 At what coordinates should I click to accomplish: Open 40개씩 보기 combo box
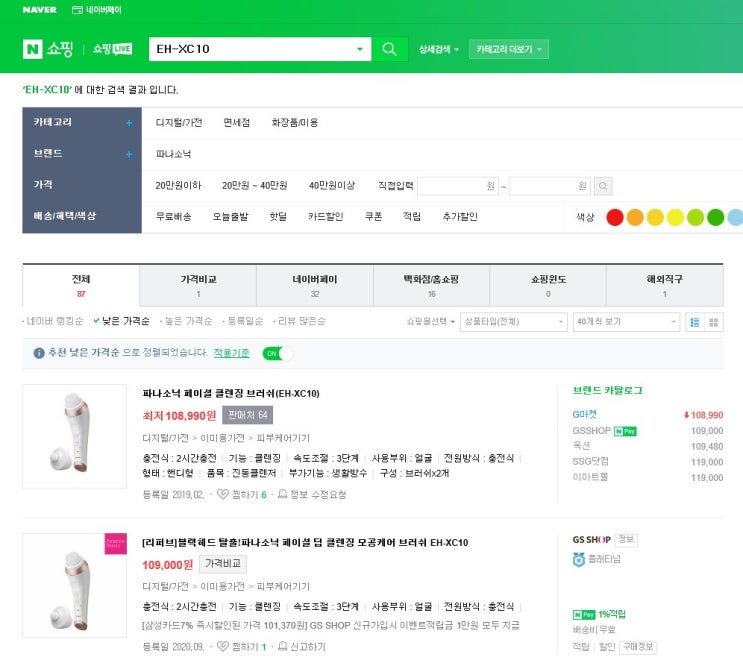[x=626, y=322]
